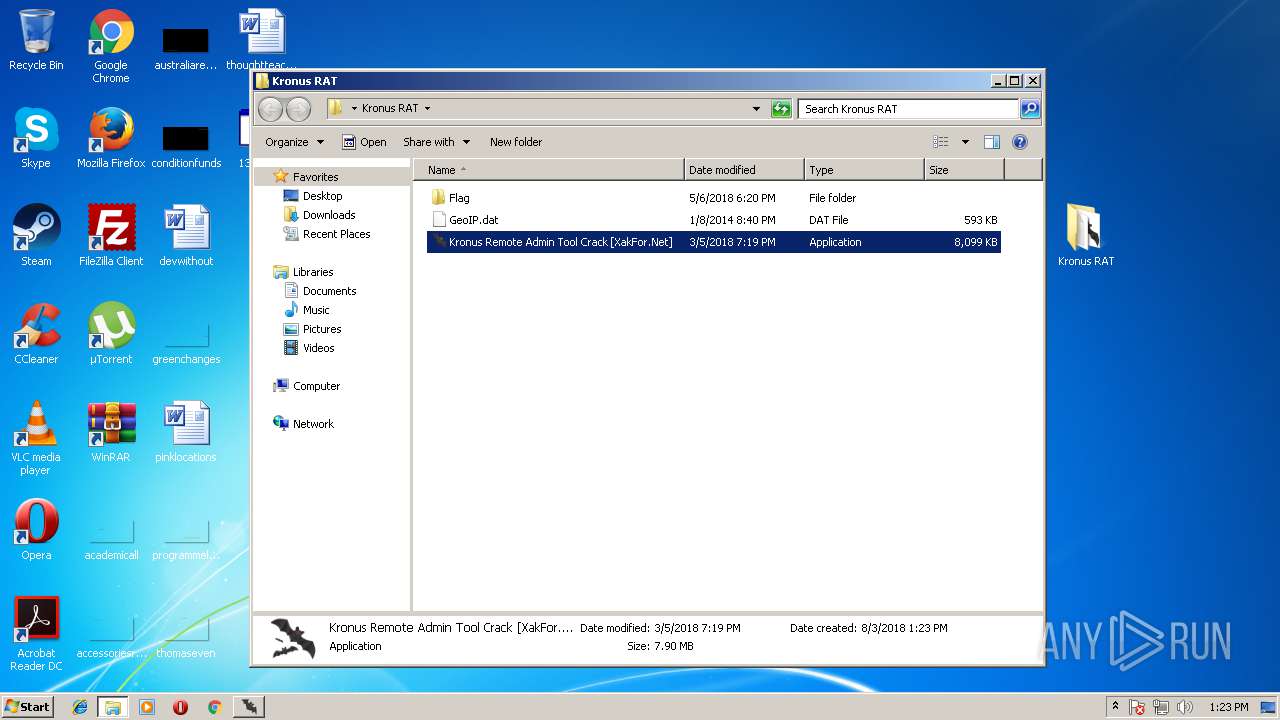Viewport: 1280px width, 720px height.
Task: Launch Google Chrome from the desktop
Action: click(111, 46)
